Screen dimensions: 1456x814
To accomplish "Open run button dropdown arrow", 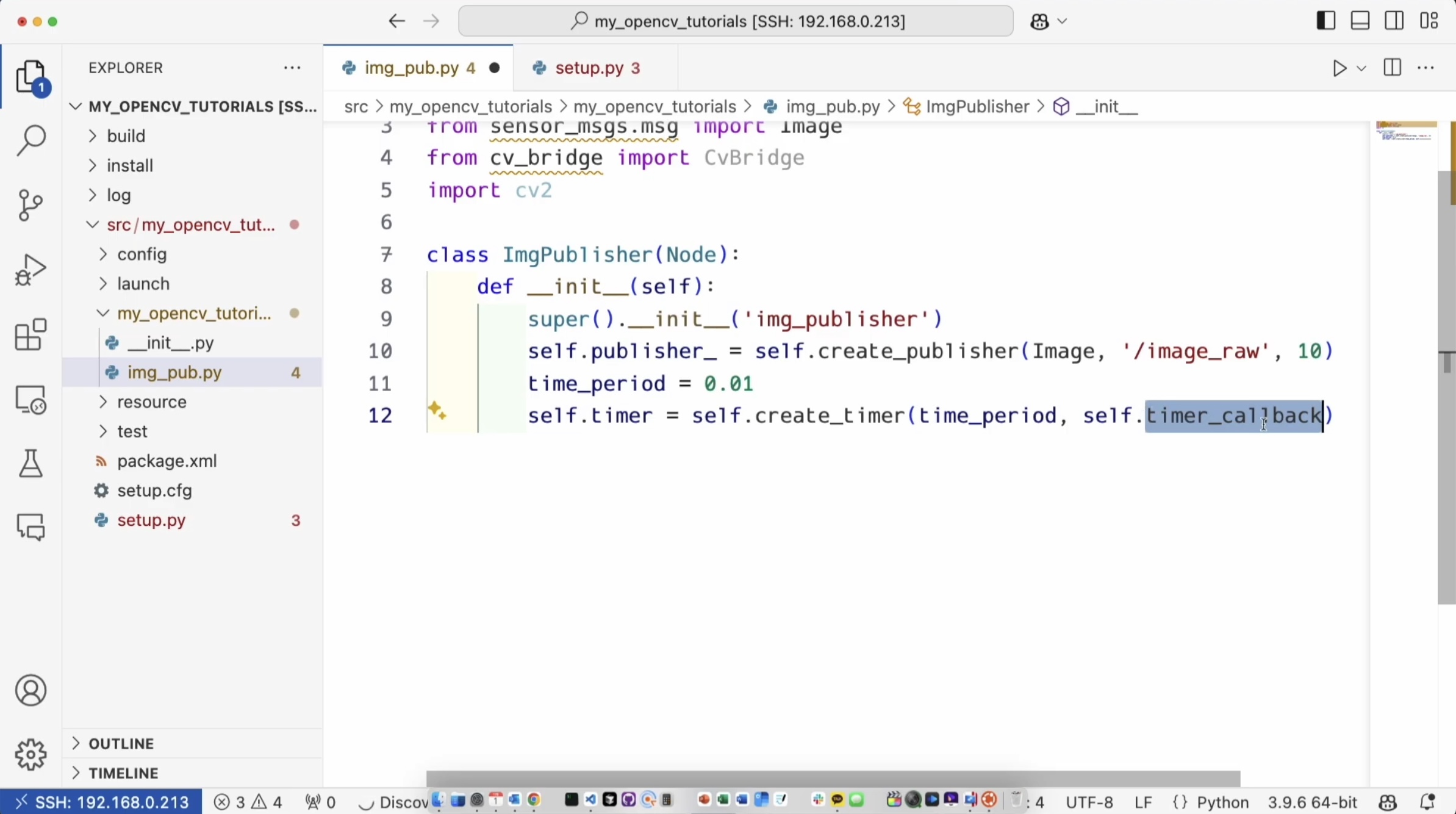I will click(x=1361, y=68).
